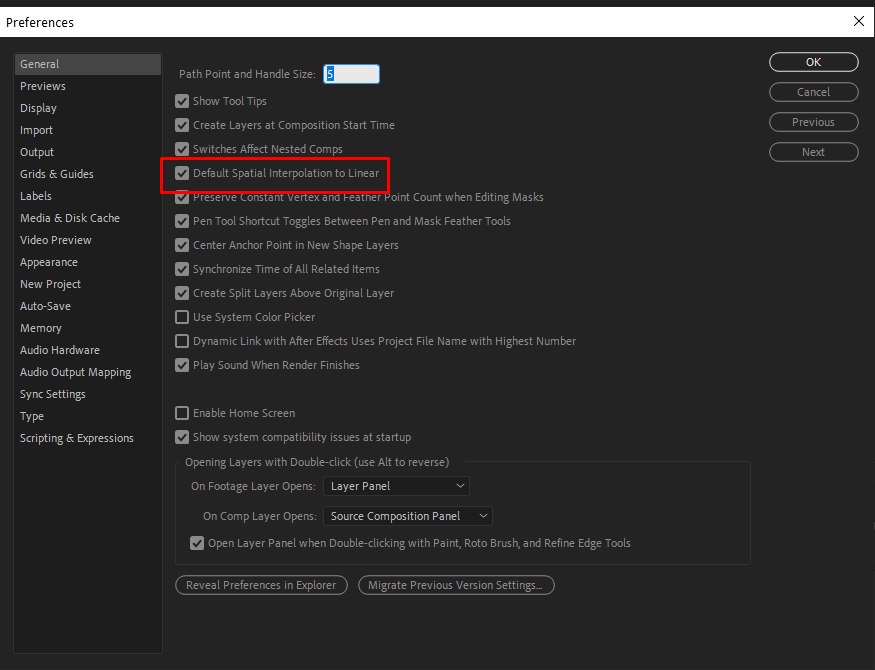The image size is (875, 670).
Task: Enable Use System Color Picker
Action: click(182, 317)
